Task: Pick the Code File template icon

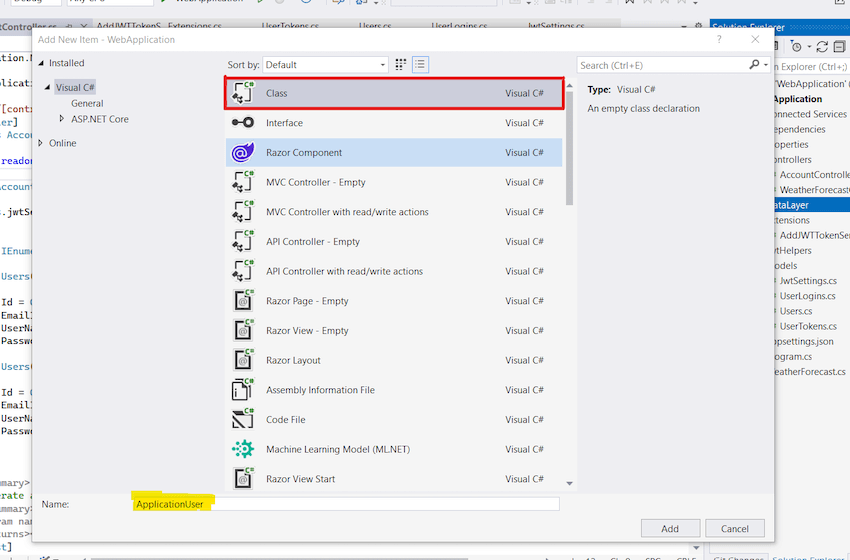Action: point(243,420)
